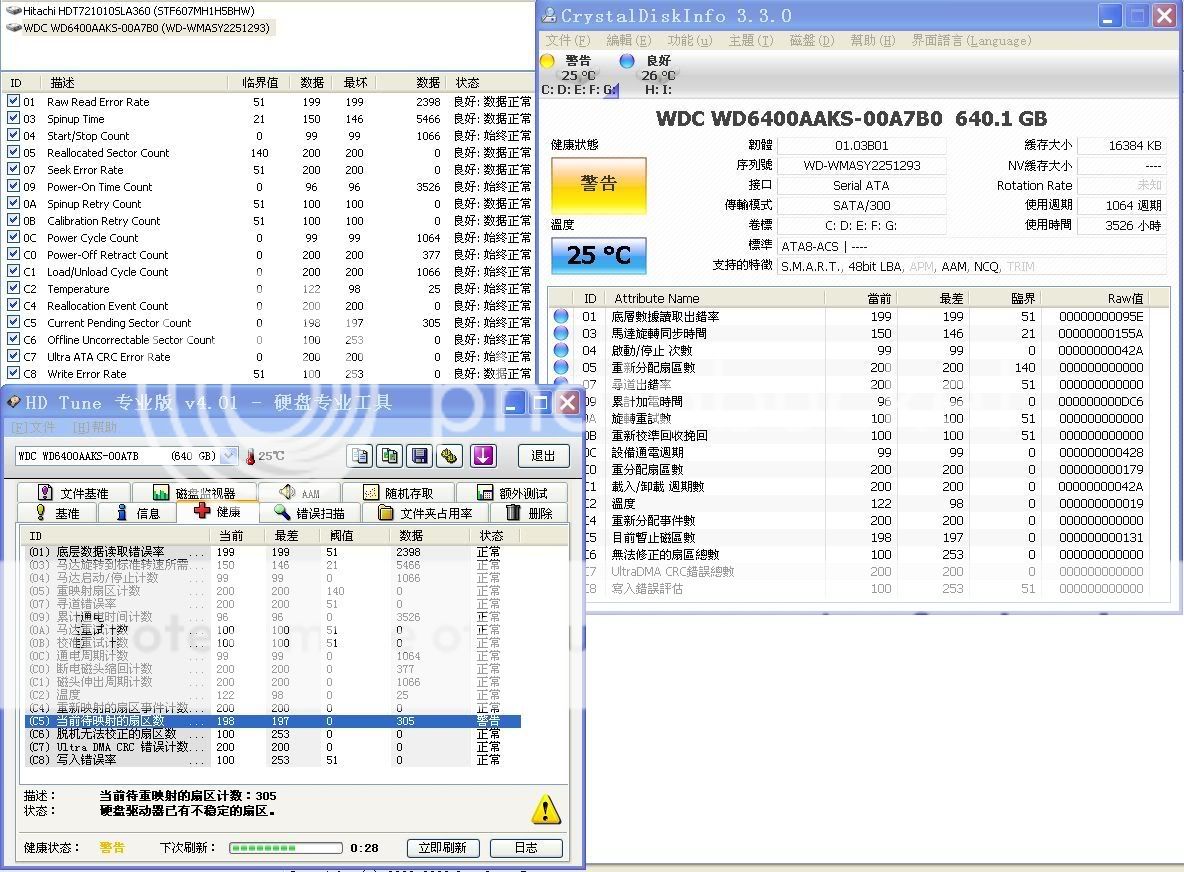Uncheck the Power-On Time Count checkbox

[14, 186]
